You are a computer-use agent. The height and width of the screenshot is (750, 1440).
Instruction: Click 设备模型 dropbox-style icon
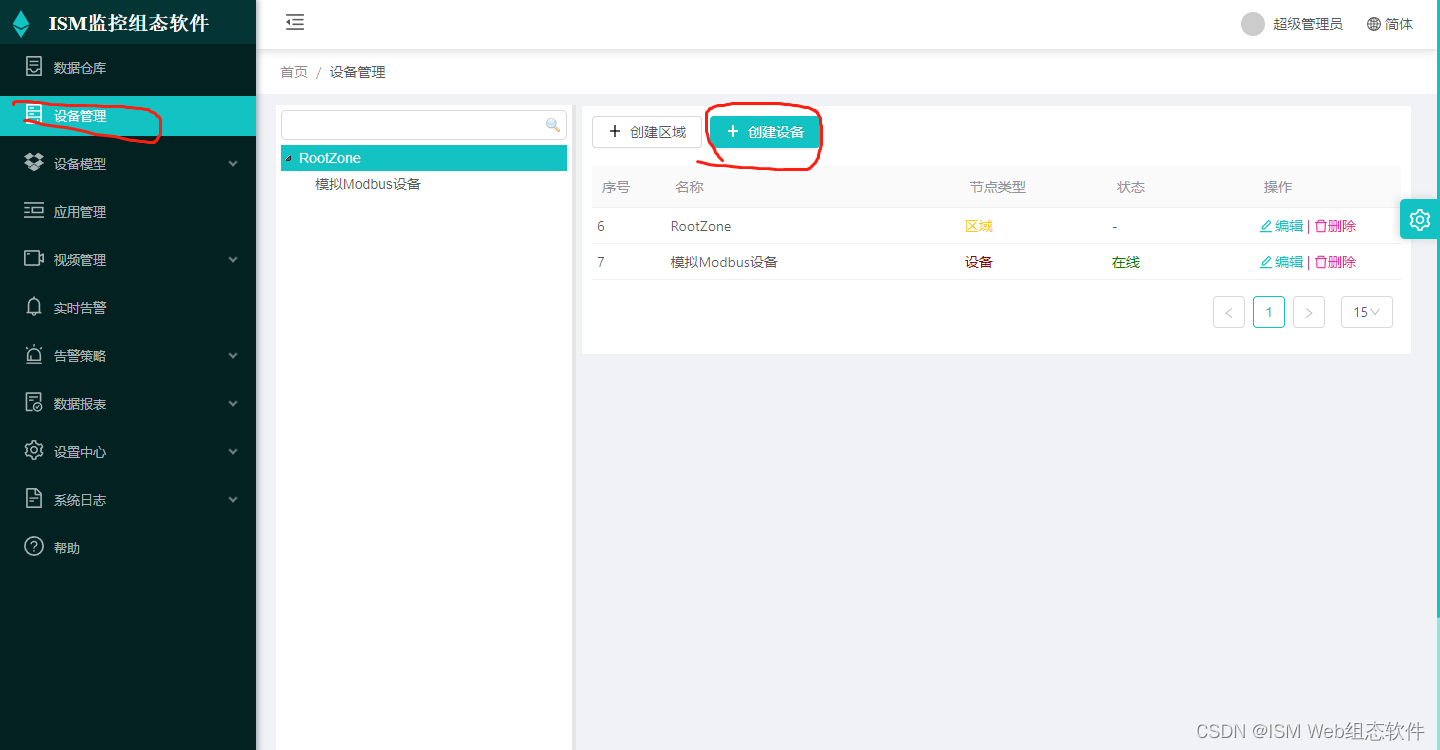tap(34, 163)
